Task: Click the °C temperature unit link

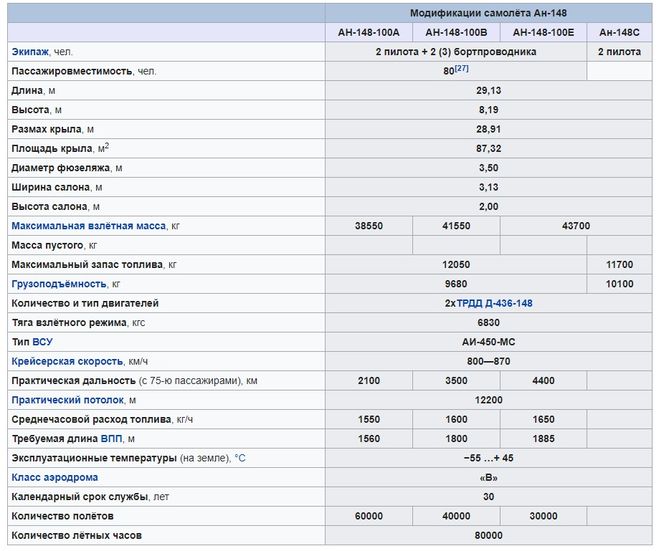Action: tap(240, 458)
